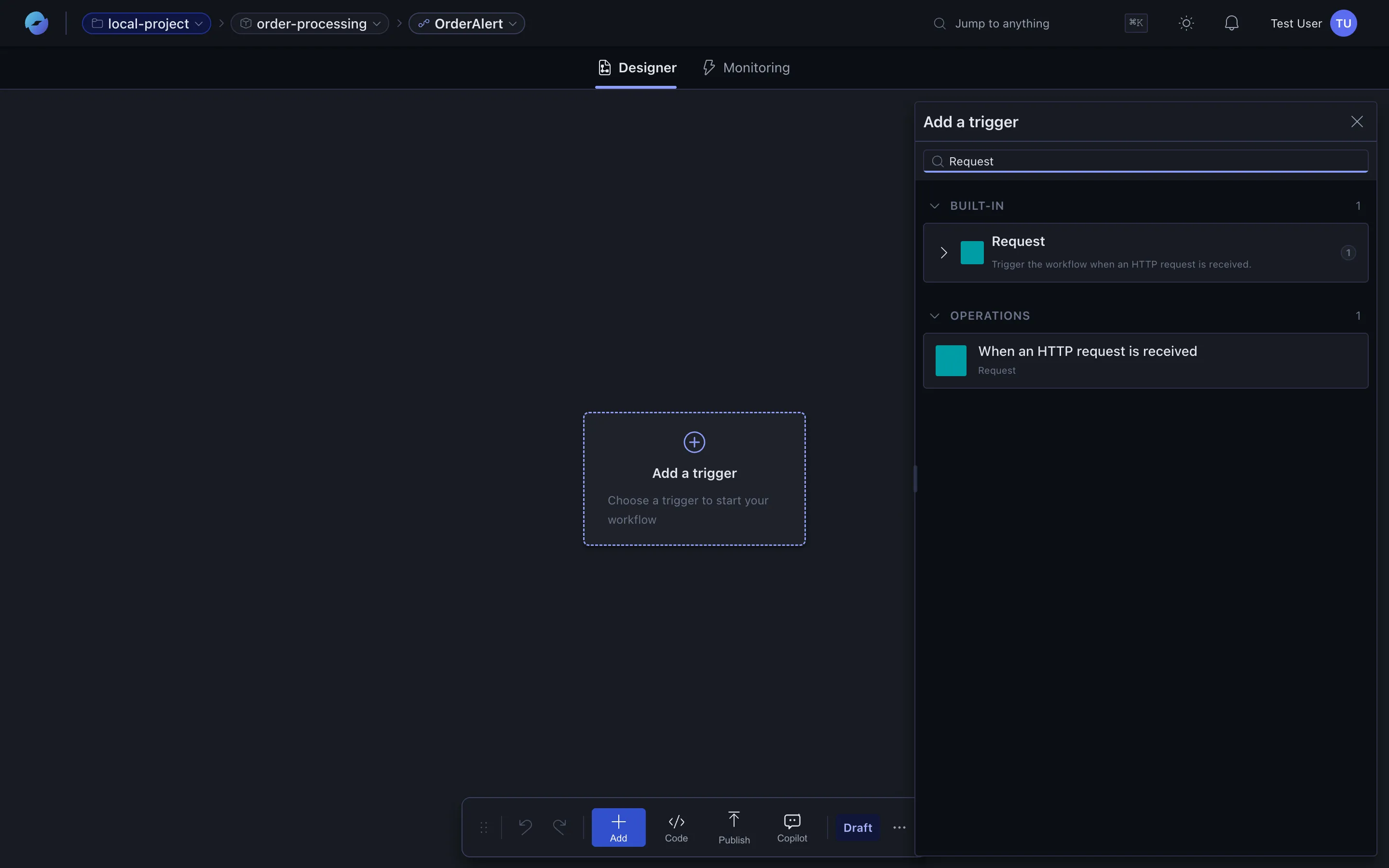Image resolution: width=1389 pixels, height=868 pixels.
Task: Select When an HTTP request is received
Action: coord(1145,361)
